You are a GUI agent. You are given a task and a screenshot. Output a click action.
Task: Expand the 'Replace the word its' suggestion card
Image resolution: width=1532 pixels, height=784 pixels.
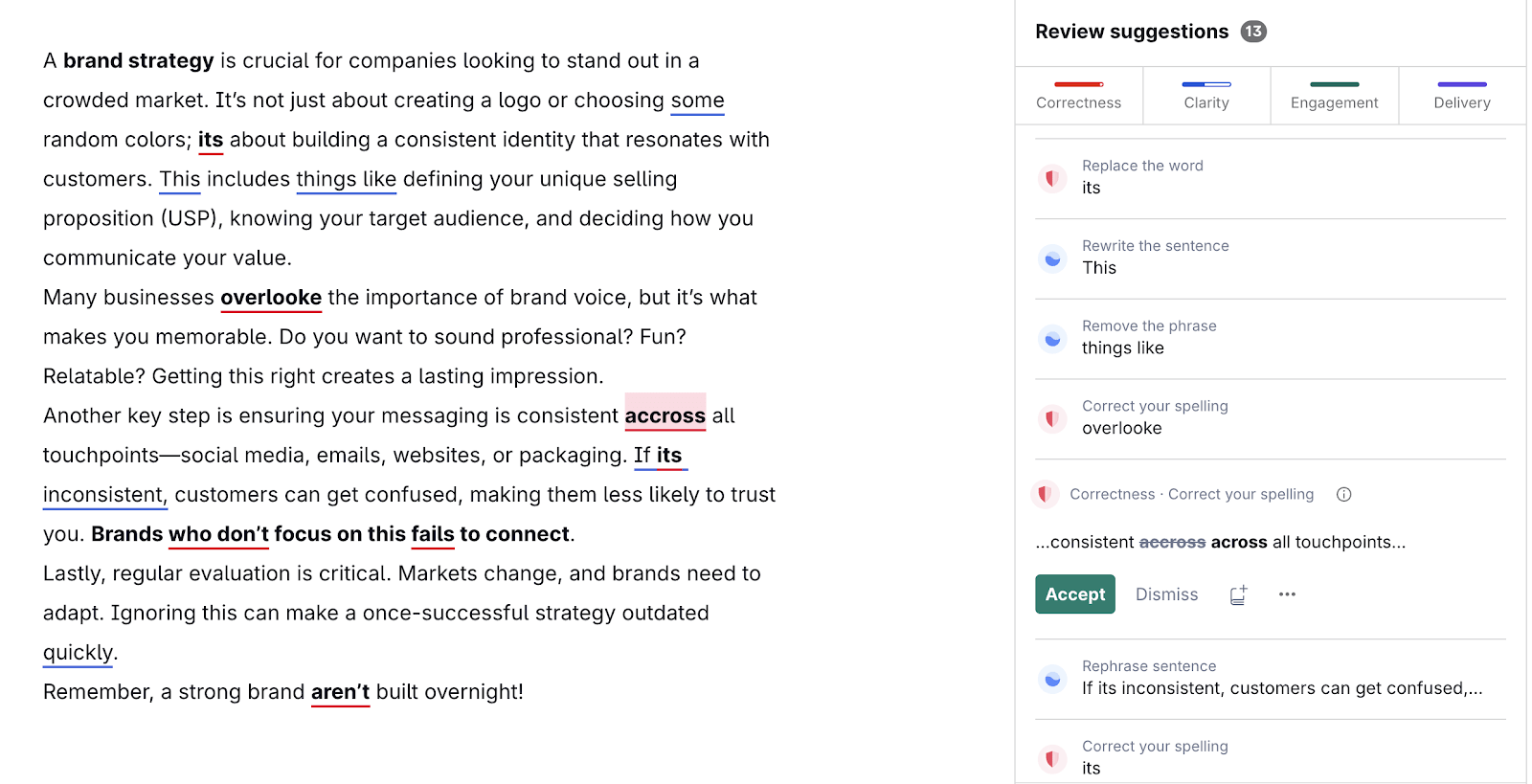pyautogui.click(x=1245, y=178)
